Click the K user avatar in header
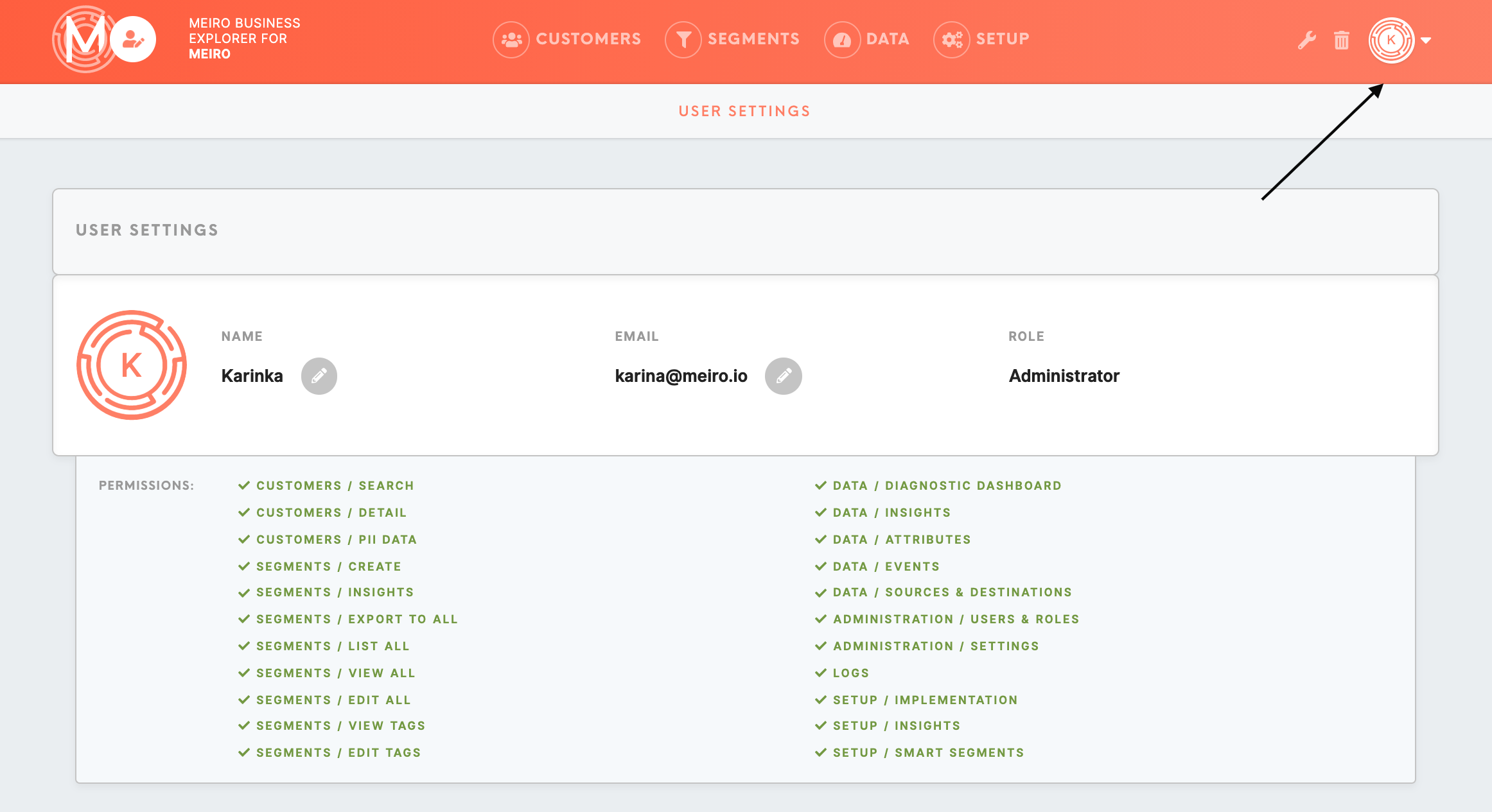Viewport: 1492px width, 812px height. [1391, 40]
